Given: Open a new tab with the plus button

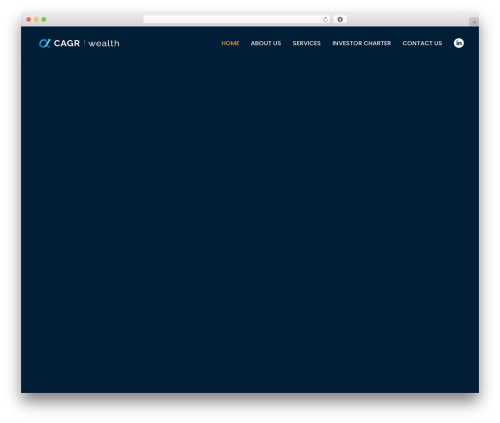Looking at the screenshot, I should pyautogui.click(x=474, y=22).
